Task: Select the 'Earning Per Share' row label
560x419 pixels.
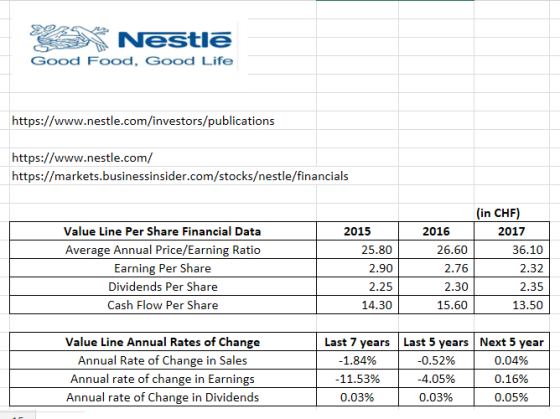Action: [163, 268]
